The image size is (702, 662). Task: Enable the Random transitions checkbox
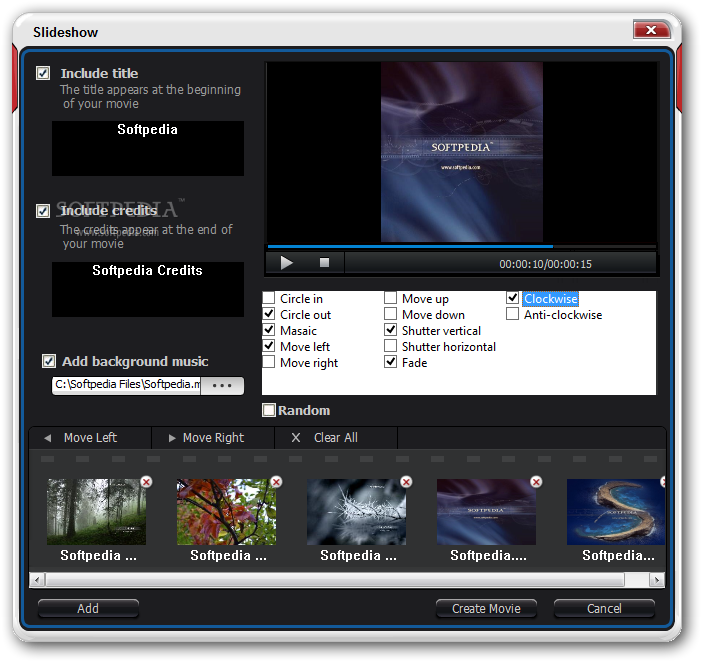point(269,410)
